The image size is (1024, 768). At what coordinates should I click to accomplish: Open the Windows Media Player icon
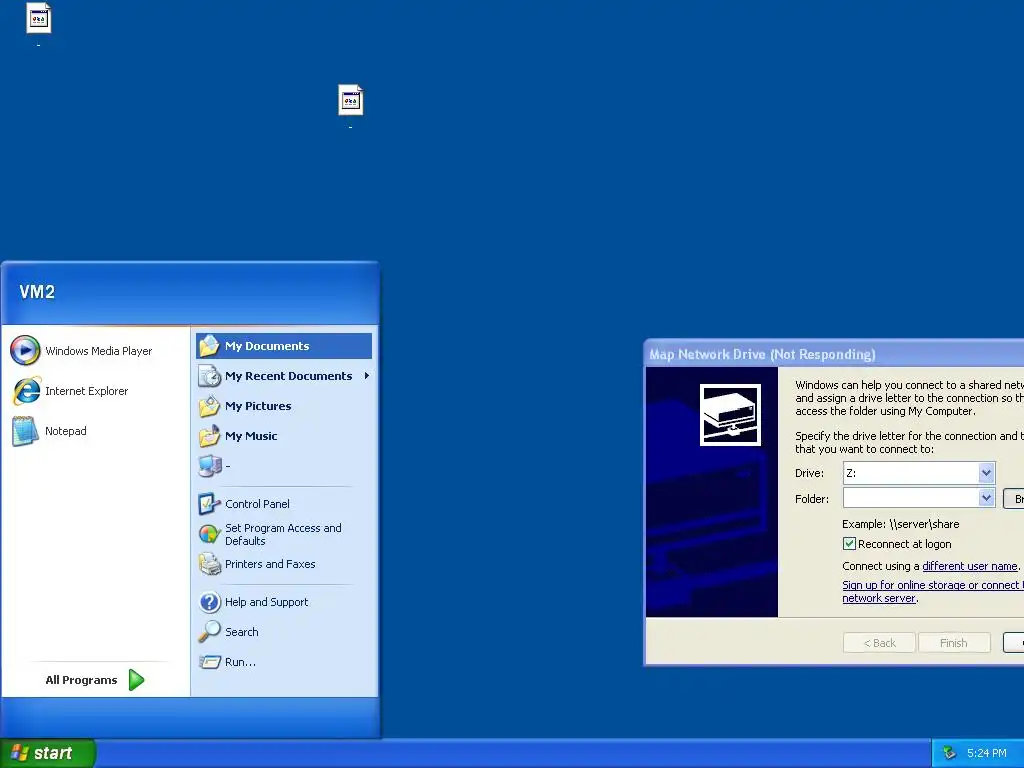(x=25, y=351)
